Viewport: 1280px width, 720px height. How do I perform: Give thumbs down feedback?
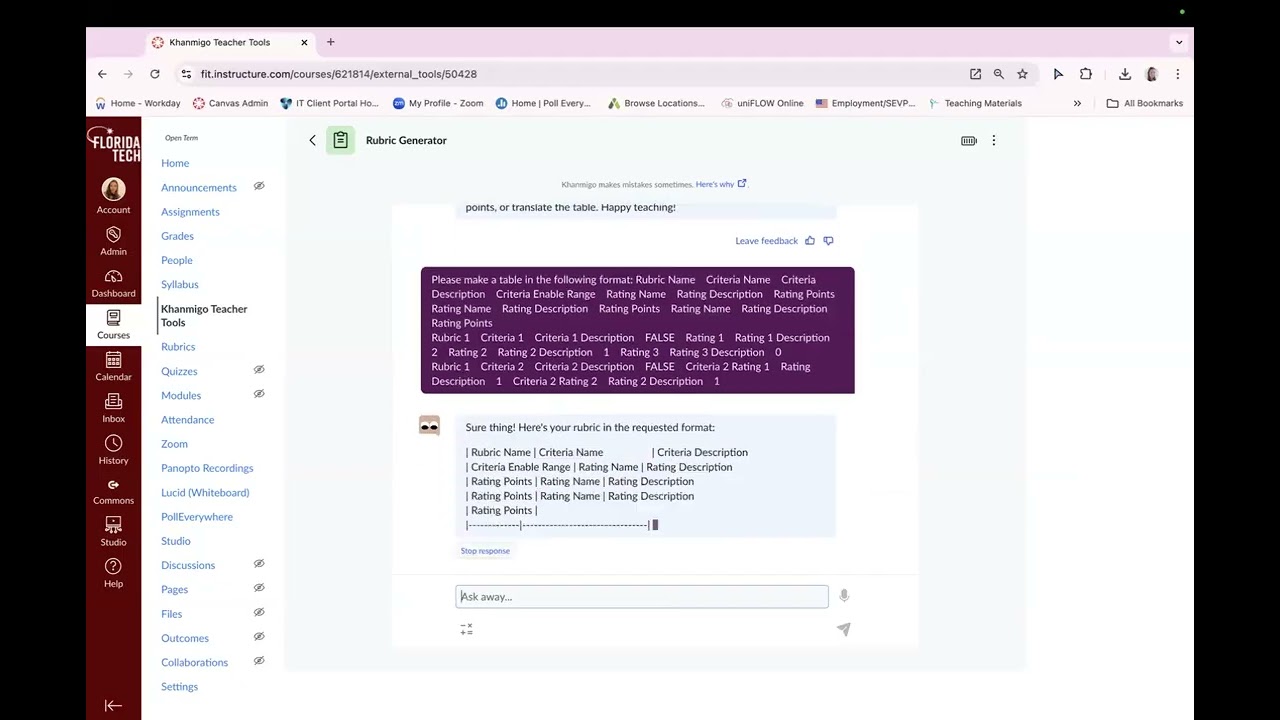tap(828, 241)
